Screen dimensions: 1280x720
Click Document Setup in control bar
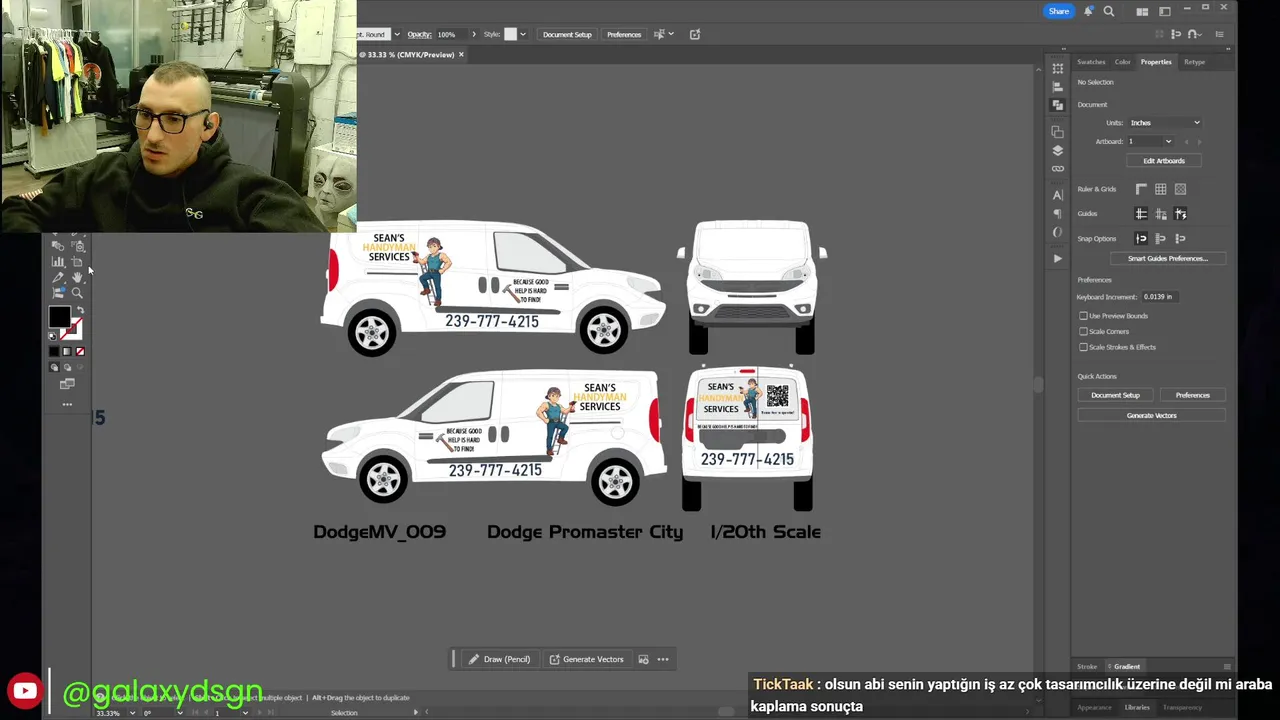coord(567,34)
